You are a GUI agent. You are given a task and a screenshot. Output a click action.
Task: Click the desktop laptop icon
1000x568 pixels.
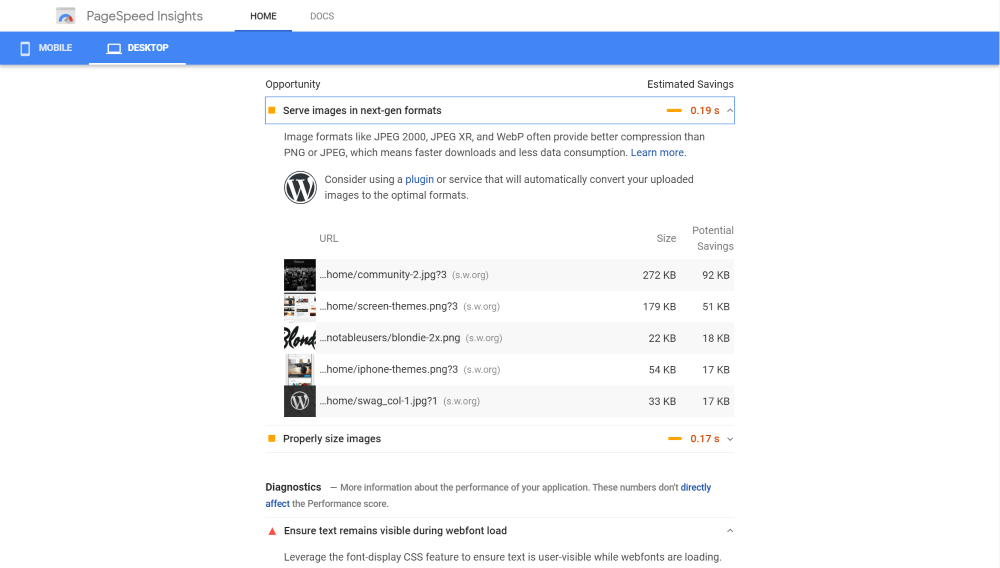(114, 48)
